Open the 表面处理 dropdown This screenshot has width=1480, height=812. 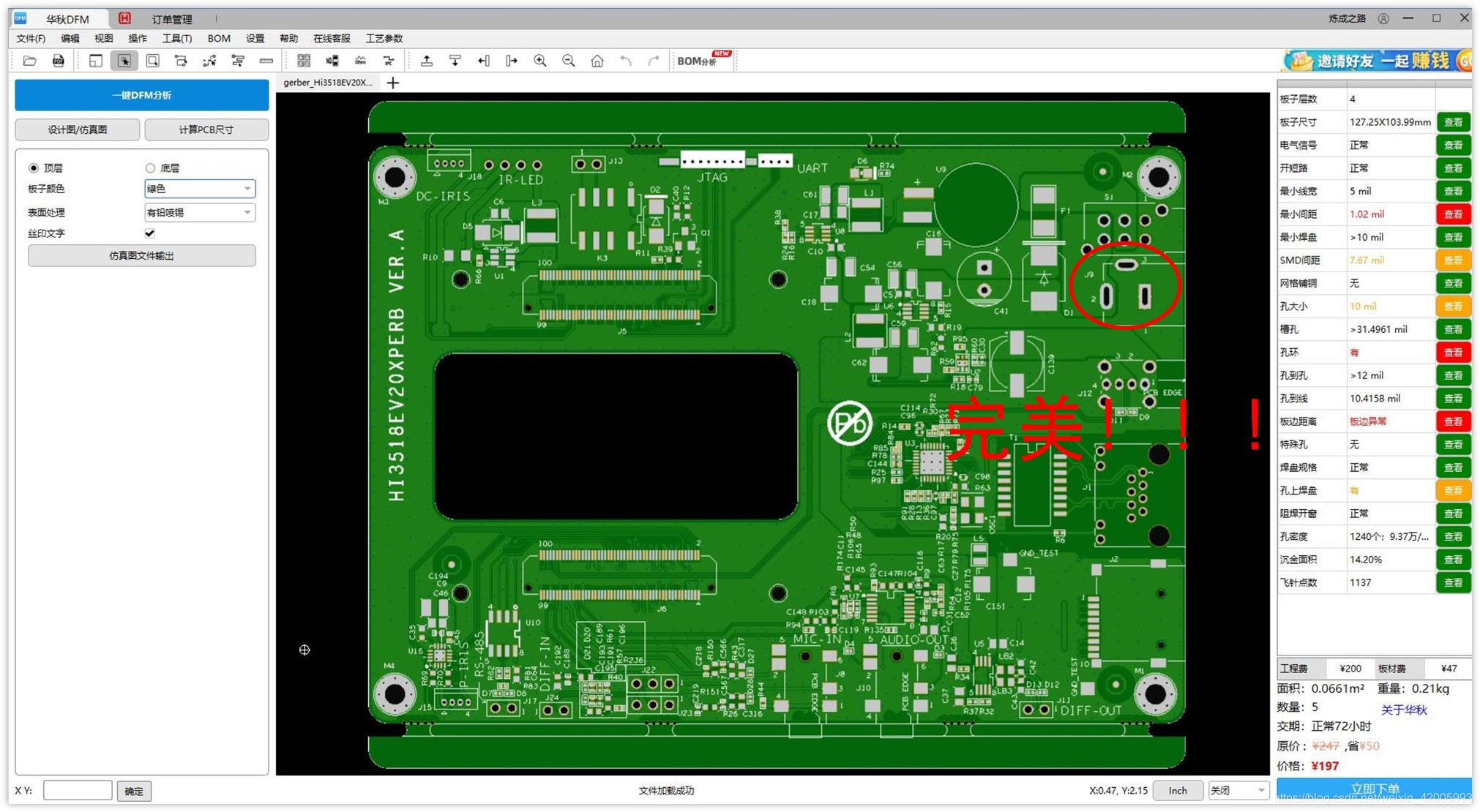pyautogui.click(x=199, y=213)
